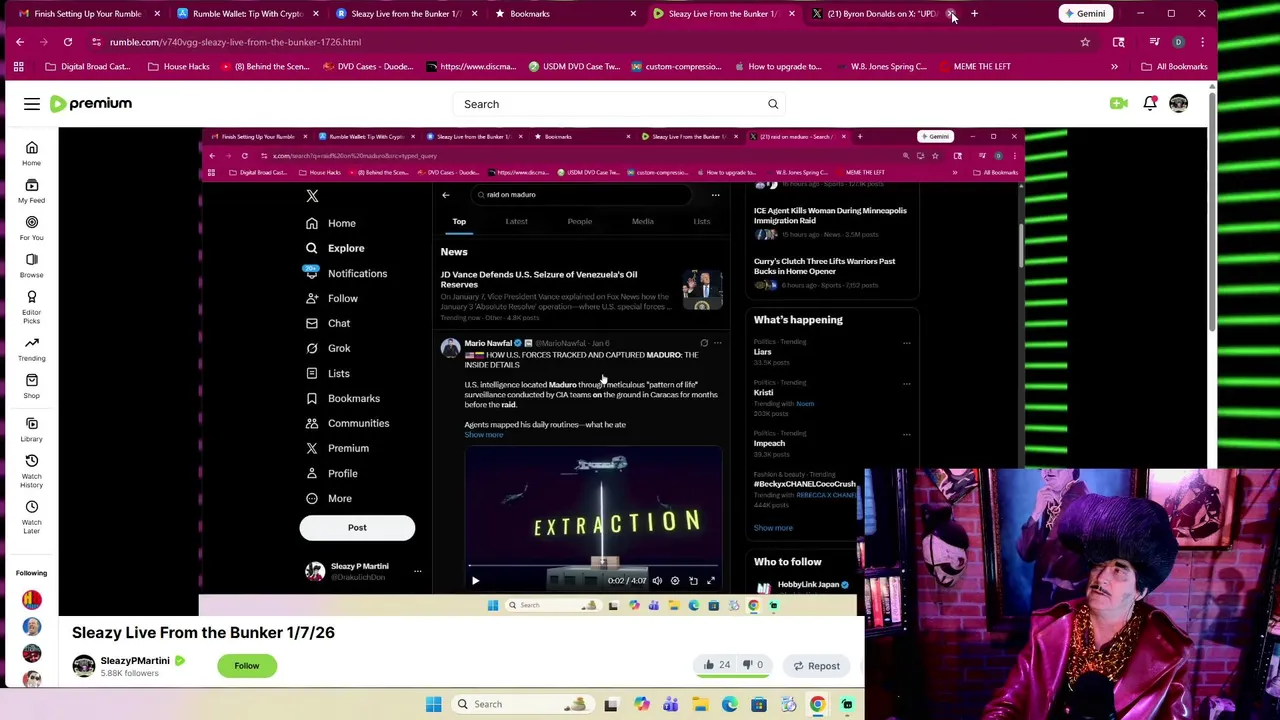Screen dimensions: 1280x720
Task: Repost the video
Action: coord(816,666)
